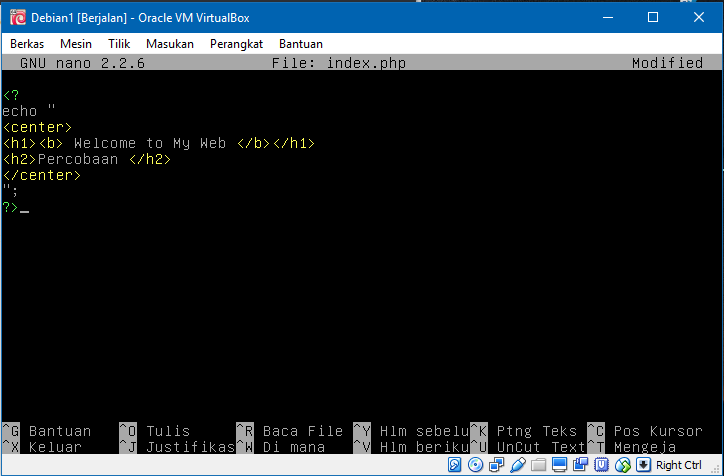Open the Perangkat menu
The width and height of the screenshot is (724, 476).
236,44
